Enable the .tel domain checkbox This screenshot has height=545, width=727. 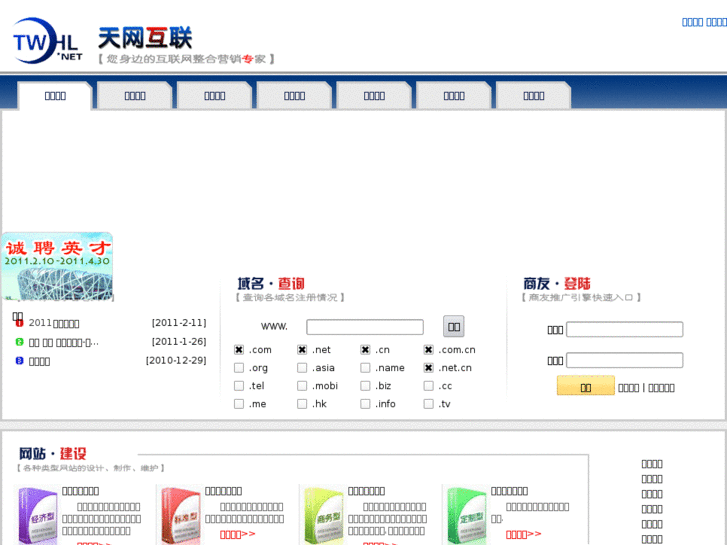239,386
